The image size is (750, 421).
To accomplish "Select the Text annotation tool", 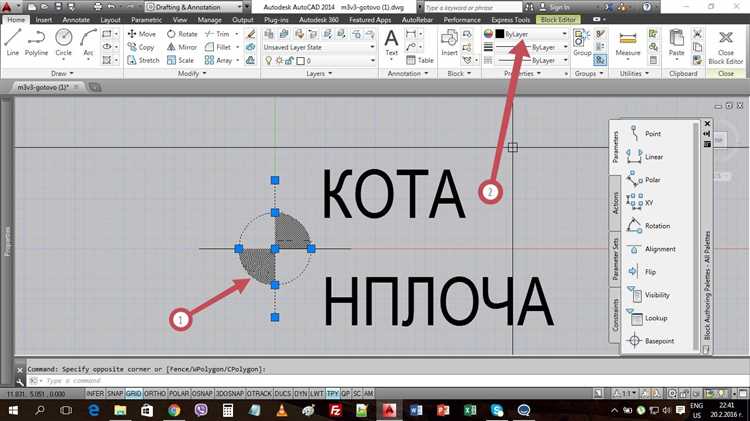I will (391, 43).
